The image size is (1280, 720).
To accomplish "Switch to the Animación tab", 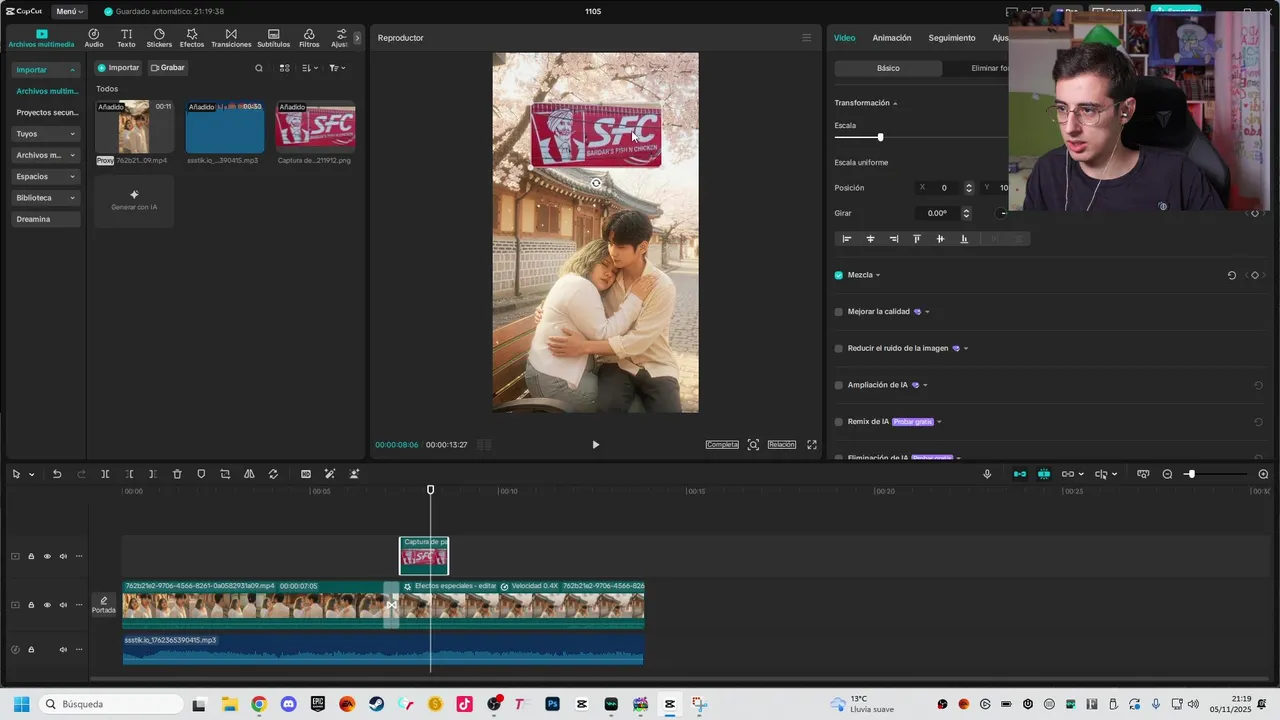I will pyautogui.click(x=892, y=38).
